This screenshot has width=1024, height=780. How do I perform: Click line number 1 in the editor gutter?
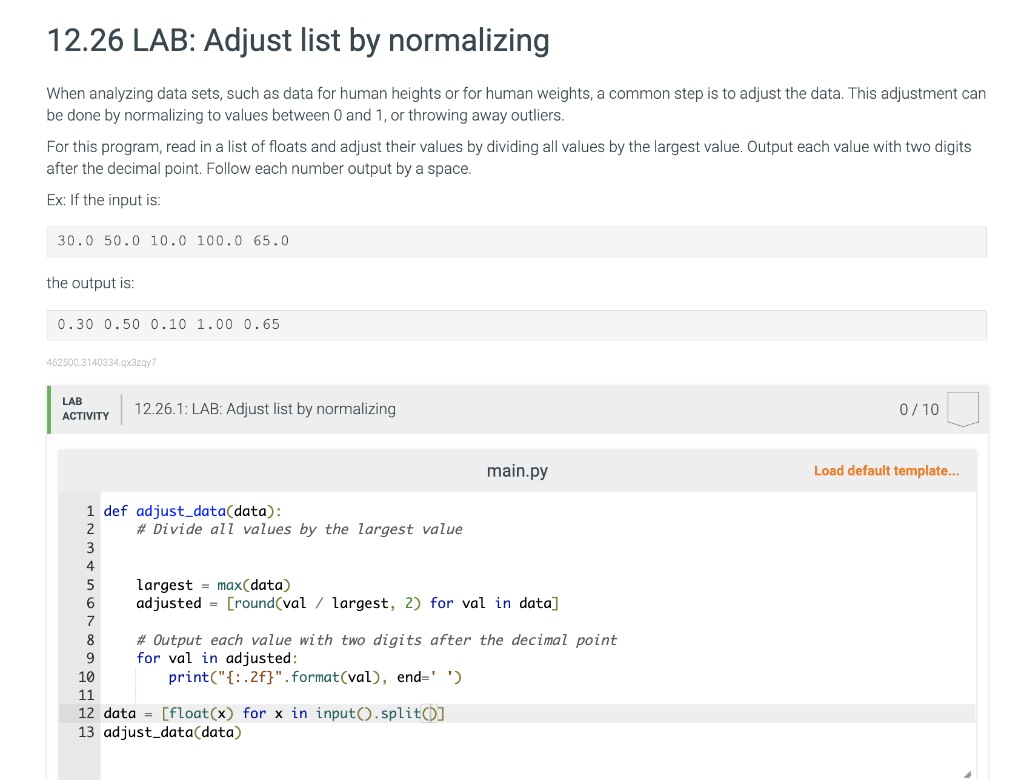pyautogui.click(x=90, y=510)
